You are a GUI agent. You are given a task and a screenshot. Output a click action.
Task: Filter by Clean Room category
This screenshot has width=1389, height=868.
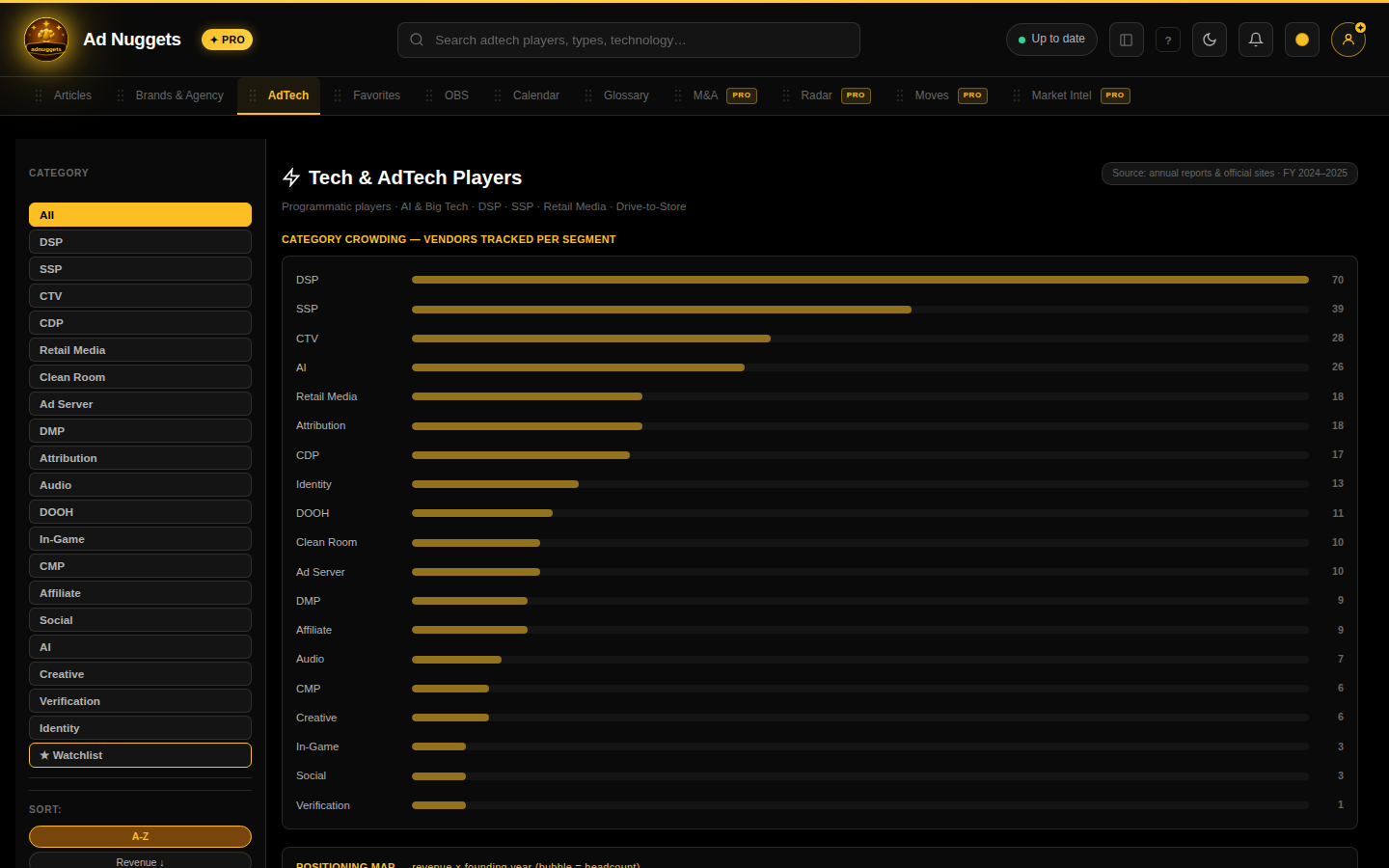coord(140,377)
